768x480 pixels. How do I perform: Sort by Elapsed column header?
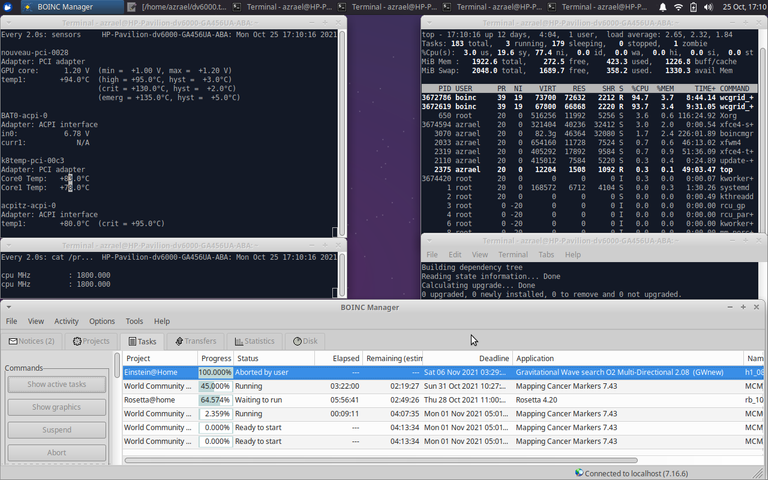(338, 359)
